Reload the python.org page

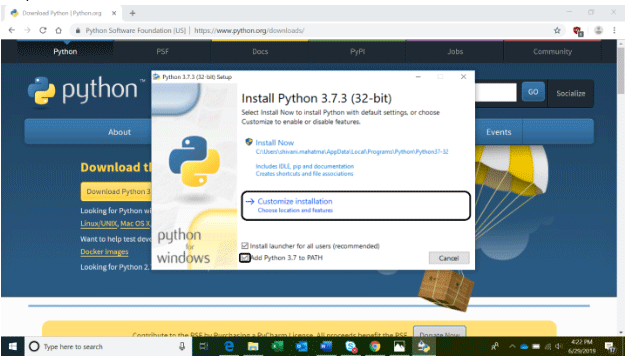coord(43,30)
